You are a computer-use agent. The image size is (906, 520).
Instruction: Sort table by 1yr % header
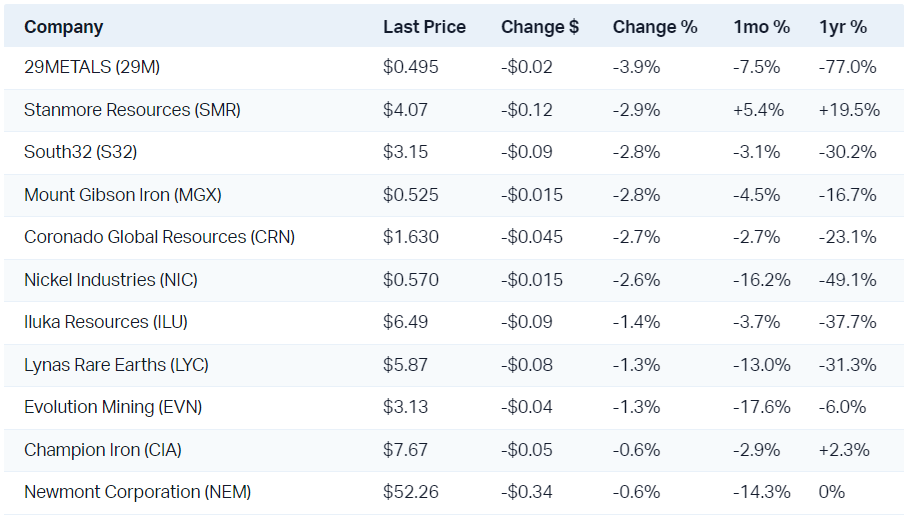click(845, 27)
